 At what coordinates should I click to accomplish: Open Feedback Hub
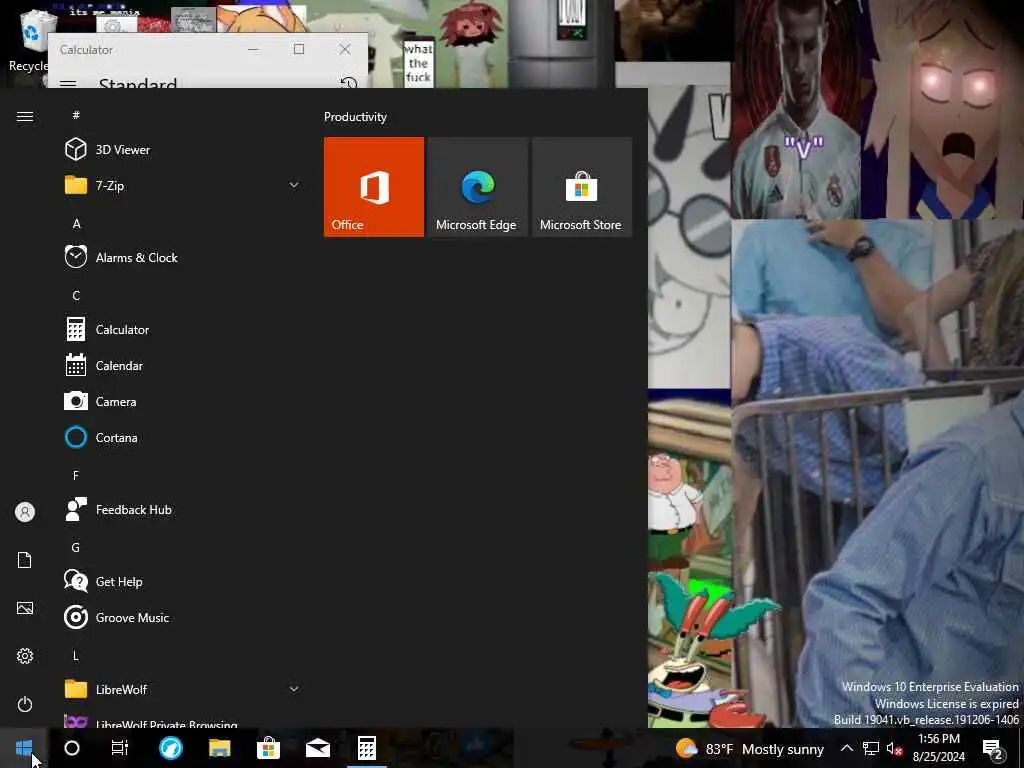pos(183,509)
